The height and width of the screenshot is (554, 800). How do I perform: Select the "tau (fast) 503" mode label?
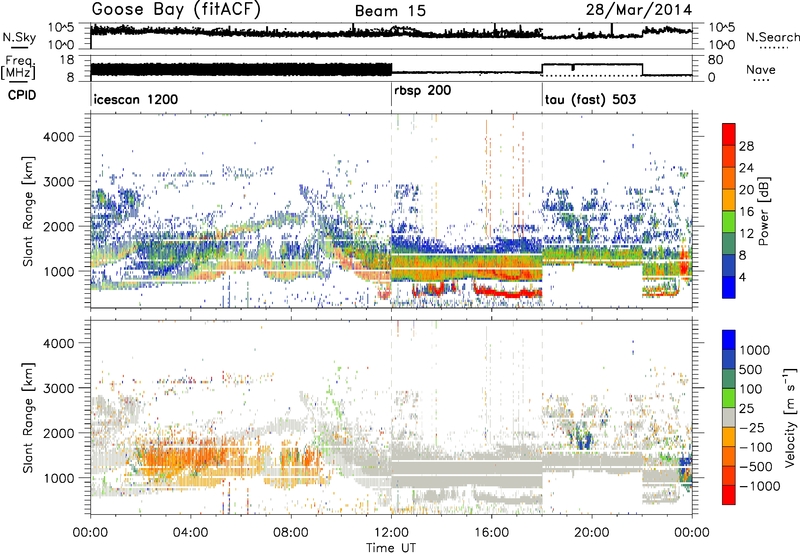point(590,99)
